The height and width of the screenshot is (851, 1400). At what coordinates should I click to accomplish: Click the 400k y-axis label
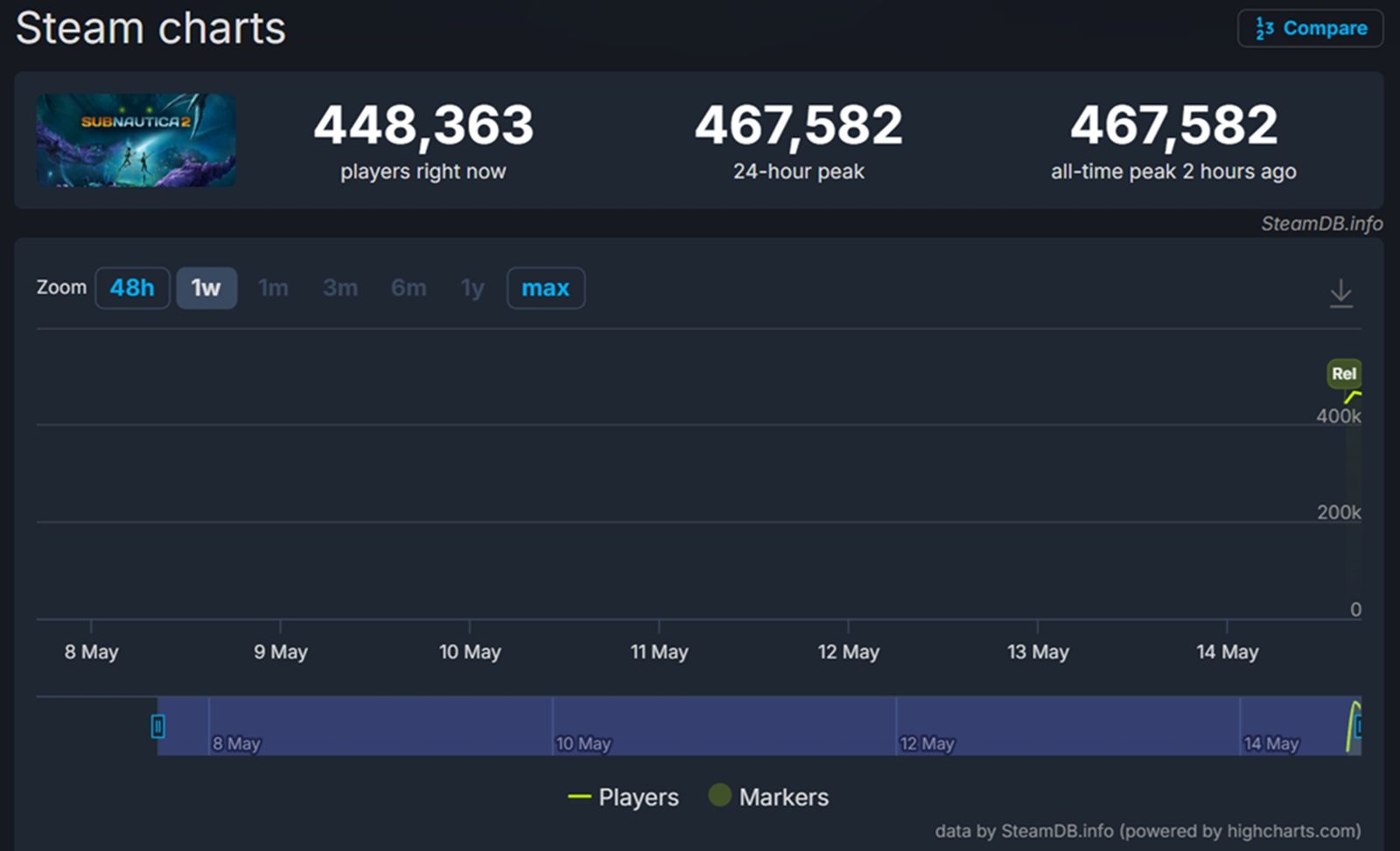tap(1339, 416)
